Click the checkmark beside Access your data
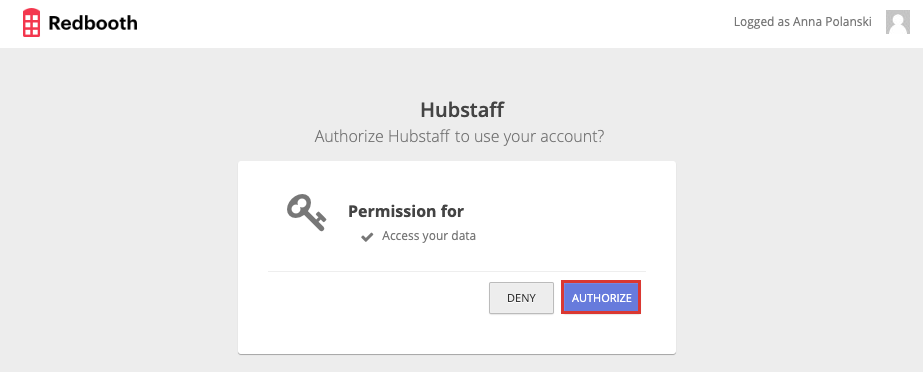The height and width of the screenshot is (372, 923). (367, 237)
